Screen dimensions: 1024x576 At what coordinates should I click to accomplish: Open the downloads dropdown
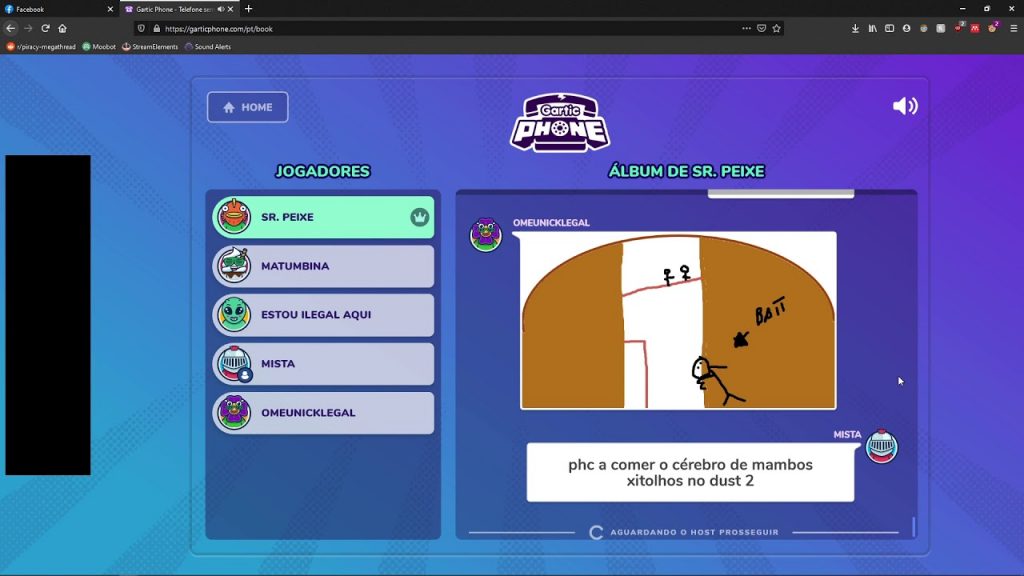(x=855, y=28)
